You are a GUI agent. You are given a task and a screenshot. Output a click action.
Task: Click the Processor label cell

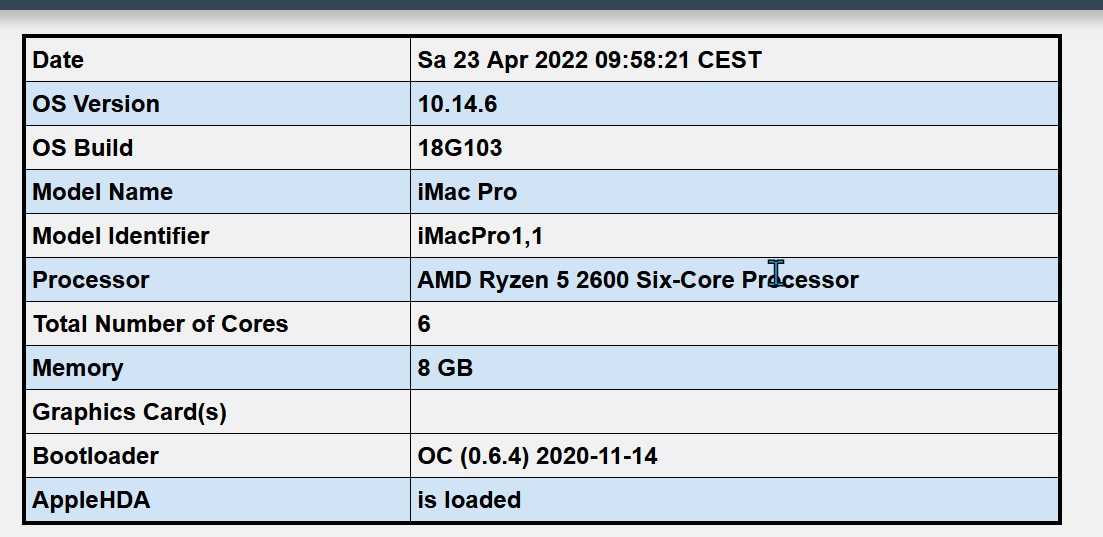point(91,280)
